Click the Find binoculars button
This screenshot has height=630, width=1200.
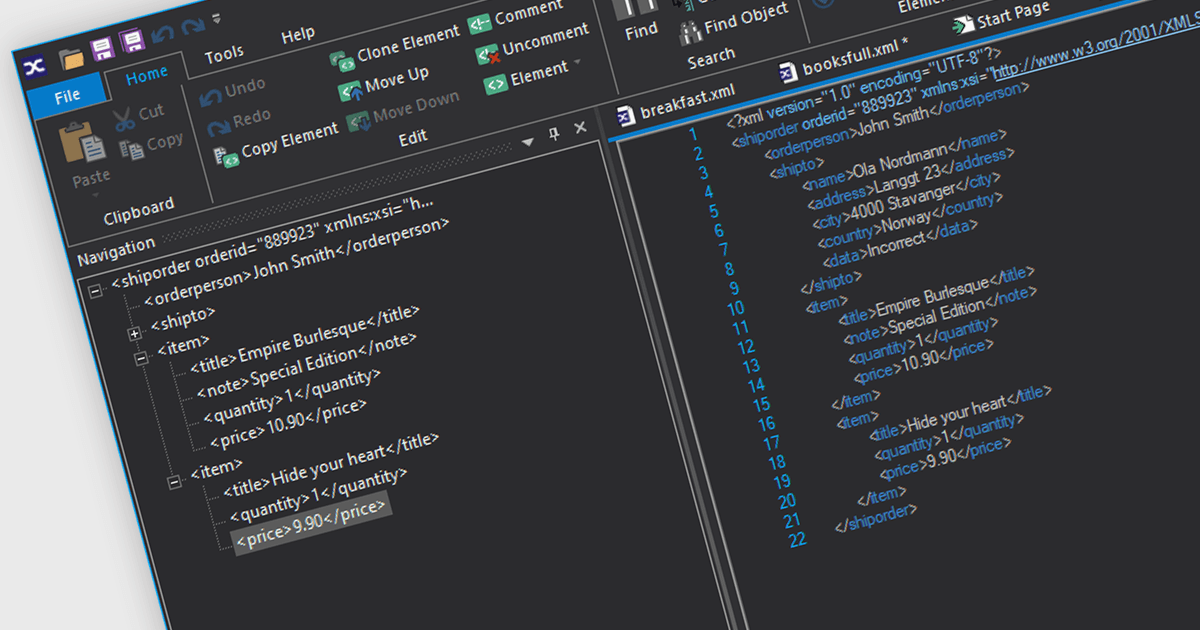(x=639, y=17)
